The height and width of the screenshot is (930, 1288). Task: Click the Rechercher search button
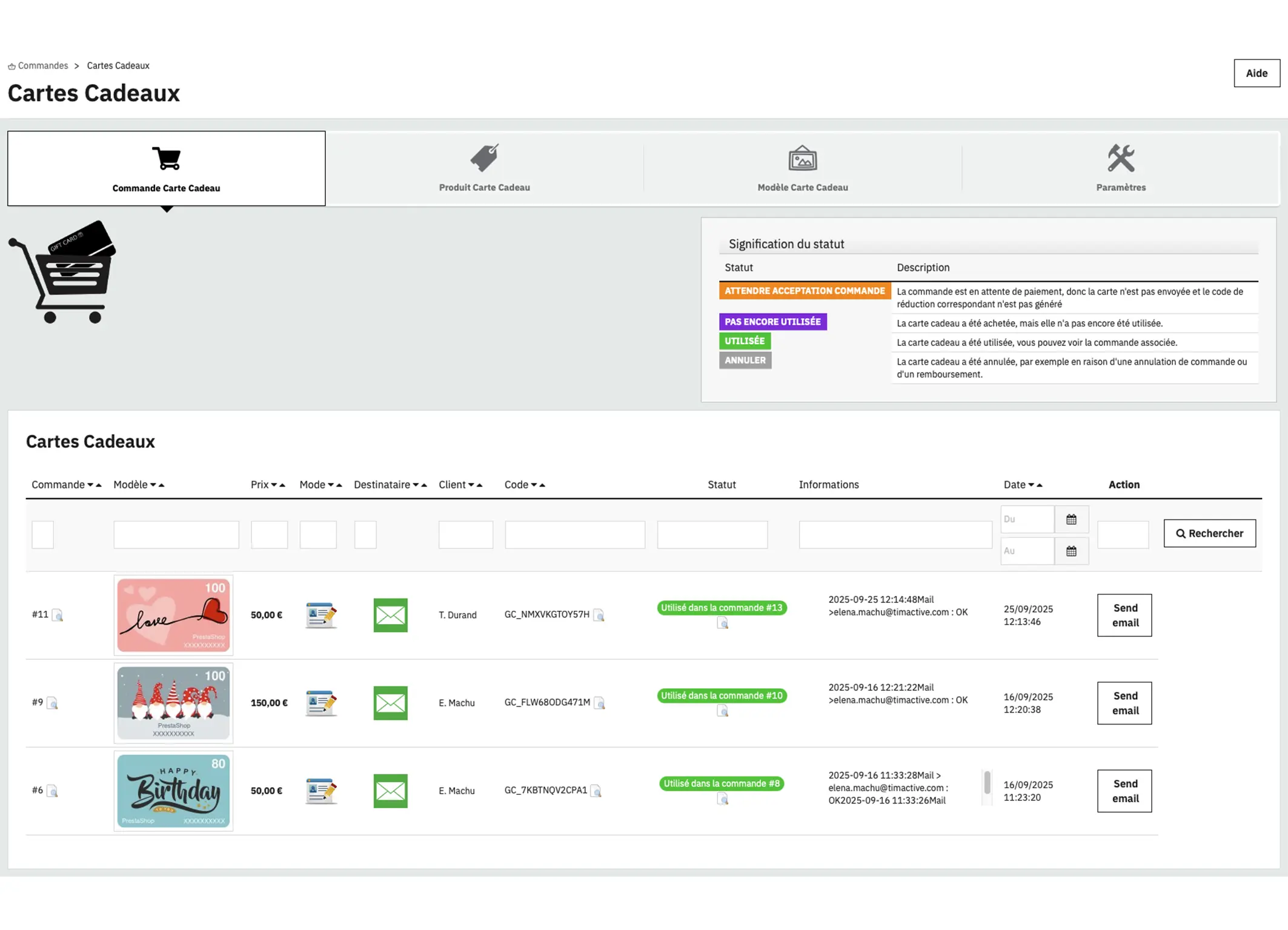click(x=1209, y=533)
